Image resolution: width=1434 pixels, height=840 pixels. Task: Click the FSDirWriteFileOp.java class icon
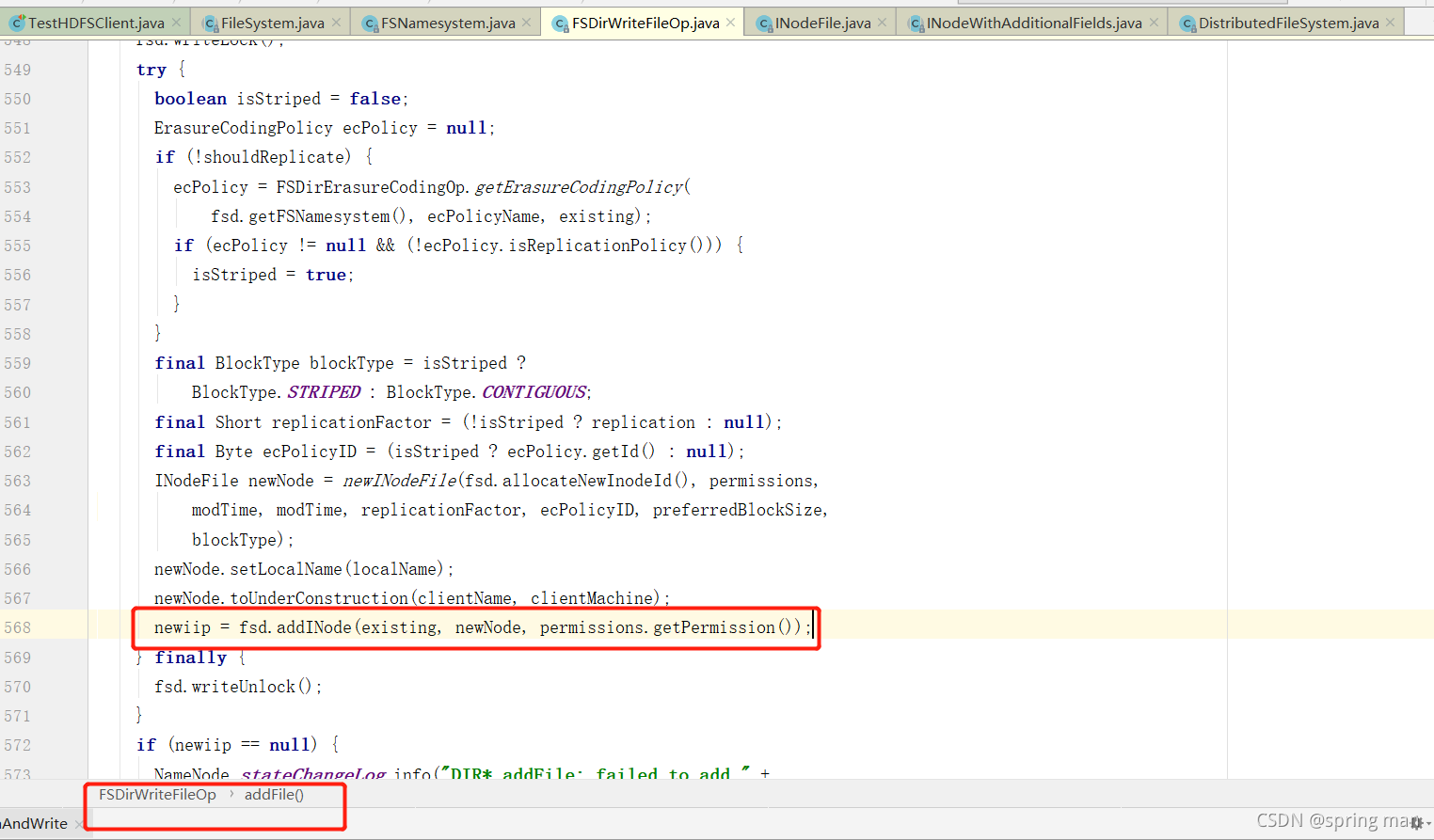tap(561, 24)
